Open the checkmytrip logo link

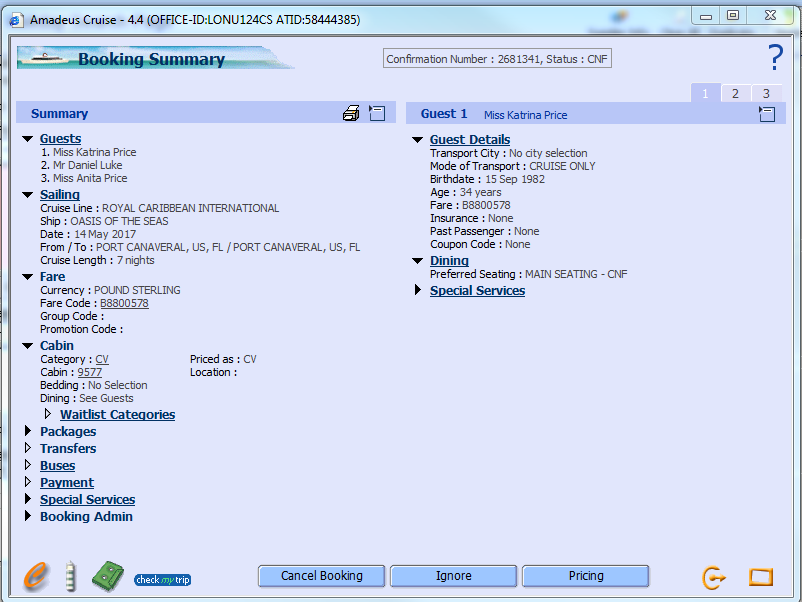pos(163,579)
